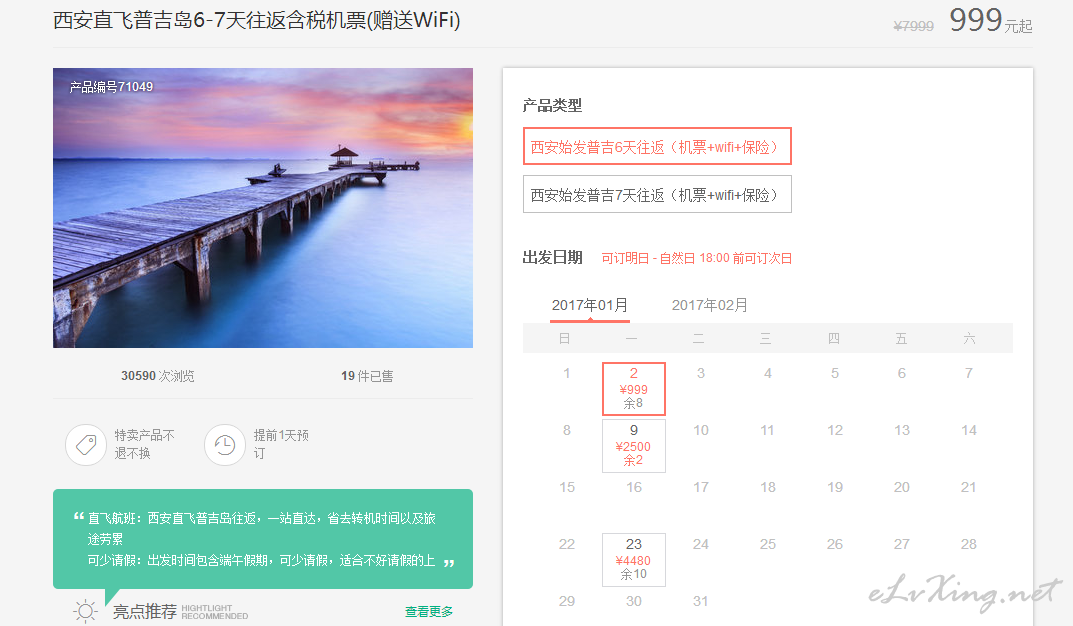Click the 产品类型 heading

click(x=552, y=105)
